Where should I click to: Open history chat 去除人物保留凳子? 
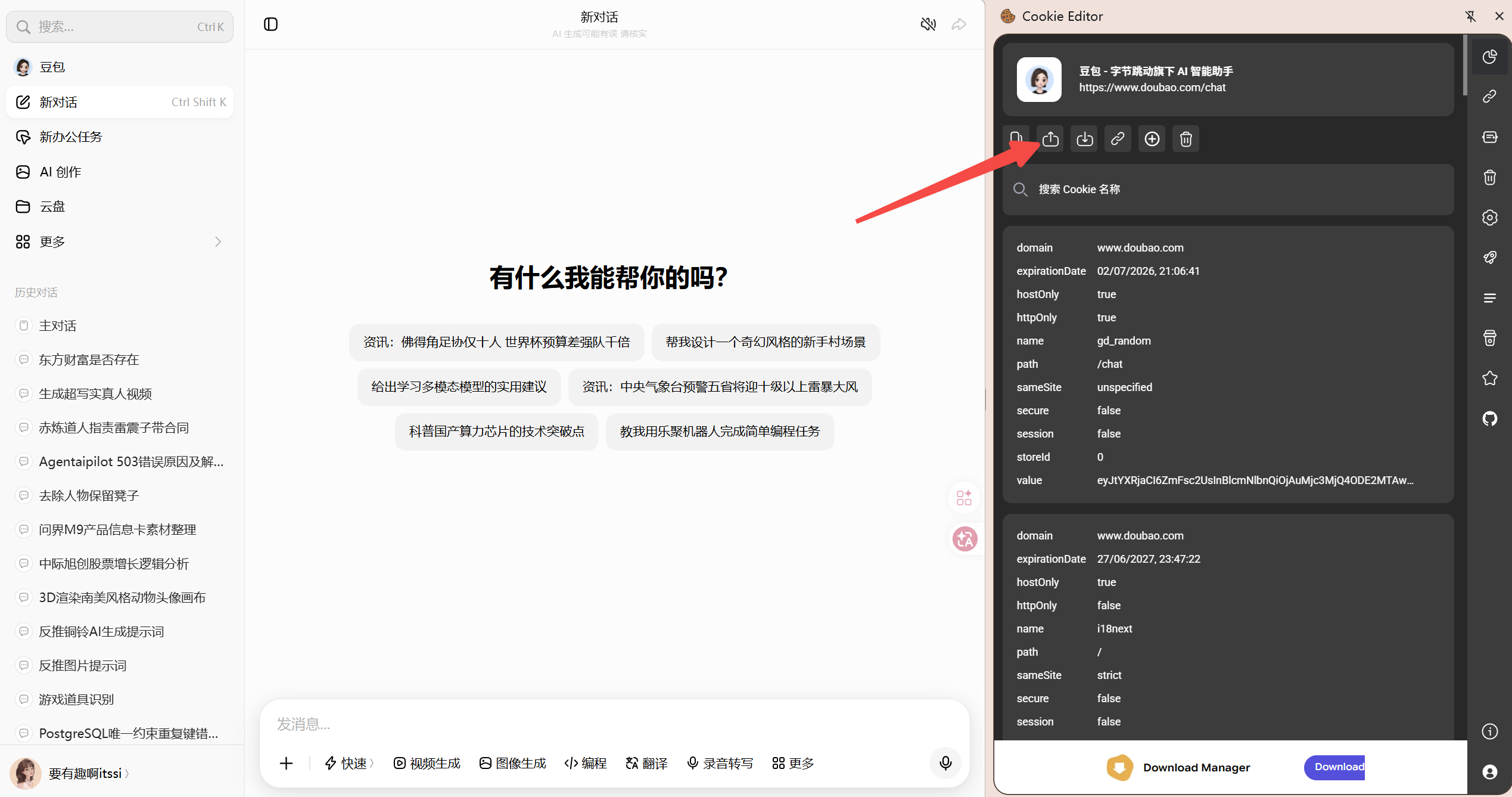tap(120, 495)
